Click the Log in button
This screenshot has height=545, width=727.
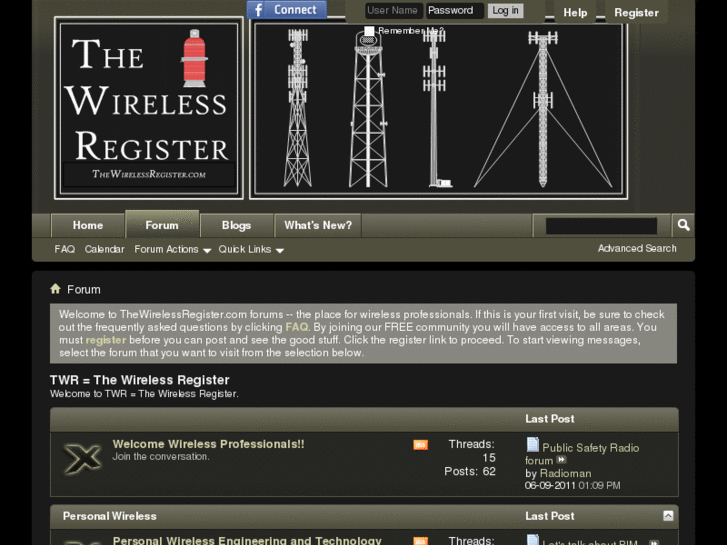click(x=505, y=11)
